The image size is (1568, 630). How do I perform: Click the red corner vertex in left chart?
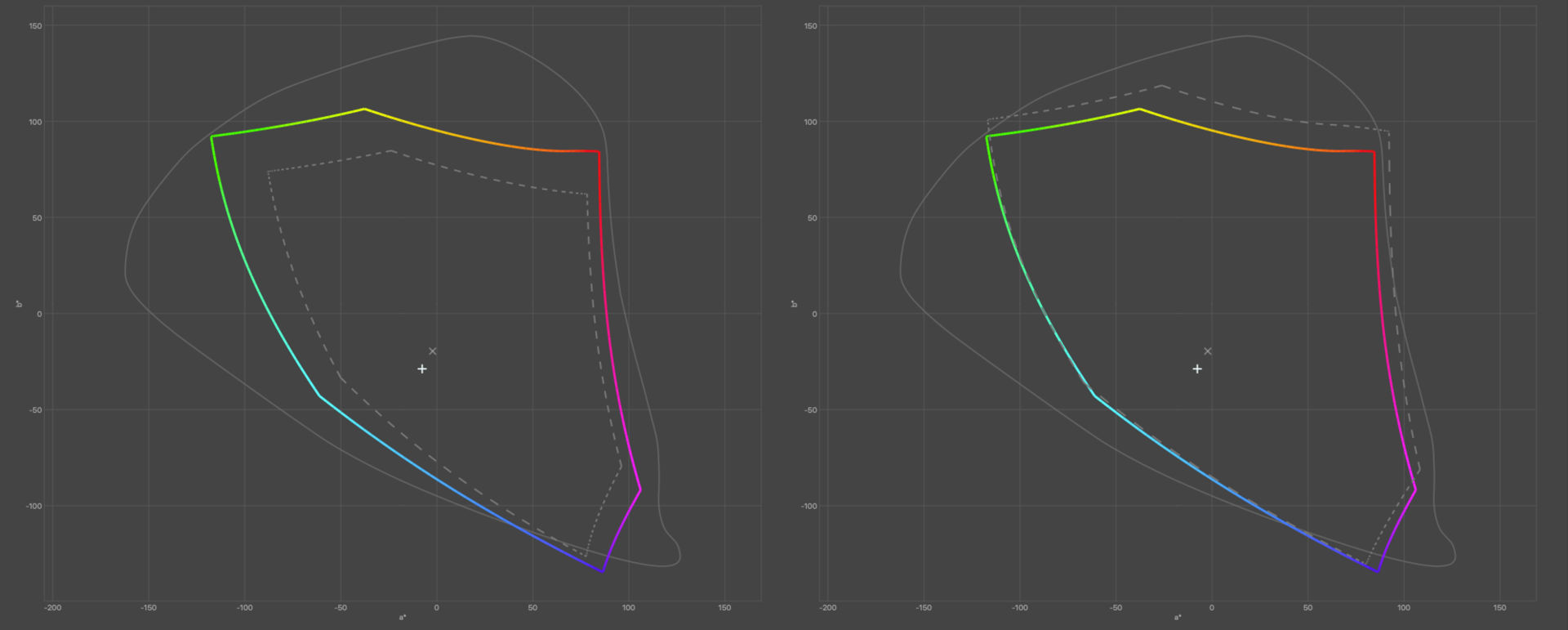[599, 152]
